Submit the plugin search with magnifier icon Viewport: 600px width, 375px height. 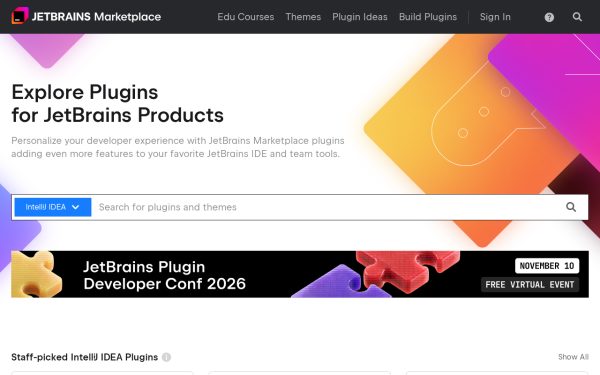(x=571, y=207)
